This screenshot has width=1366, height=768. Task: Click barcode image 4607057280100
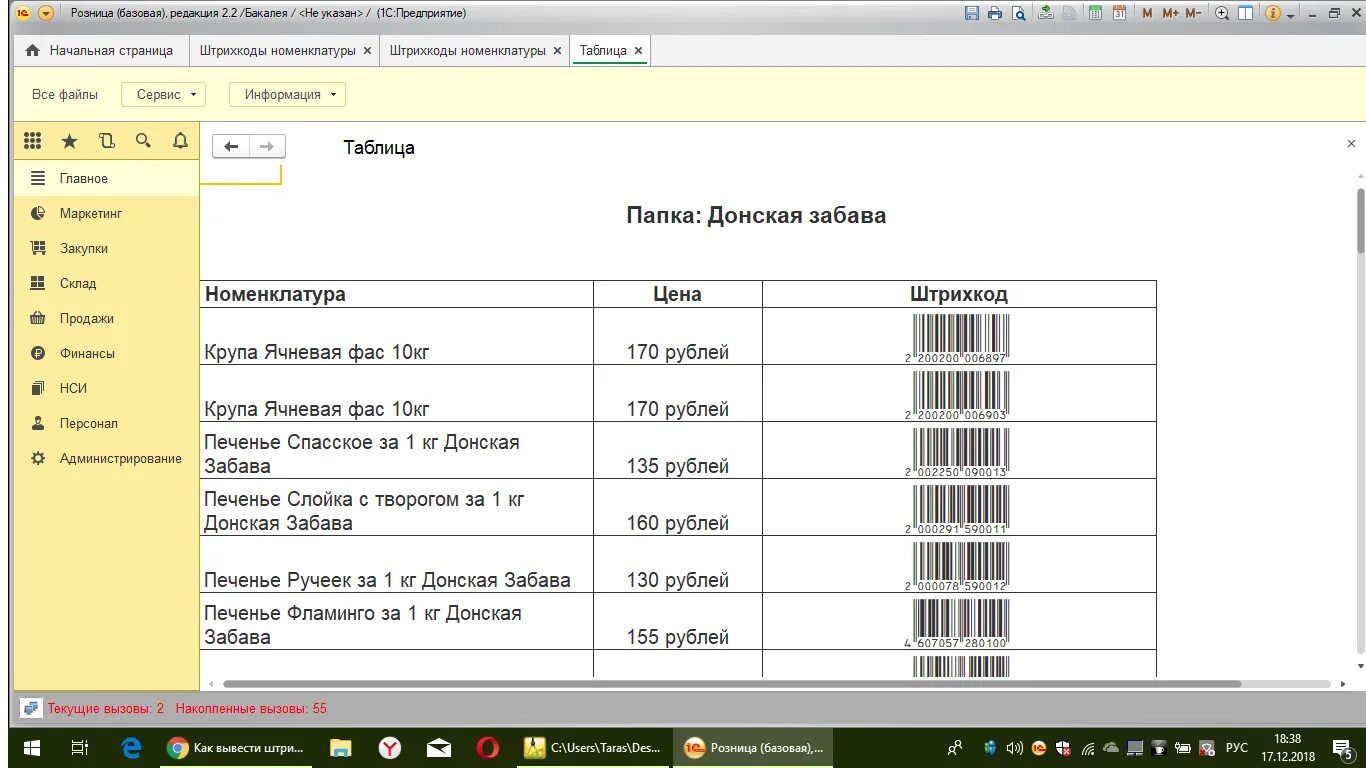click(959, 623)
